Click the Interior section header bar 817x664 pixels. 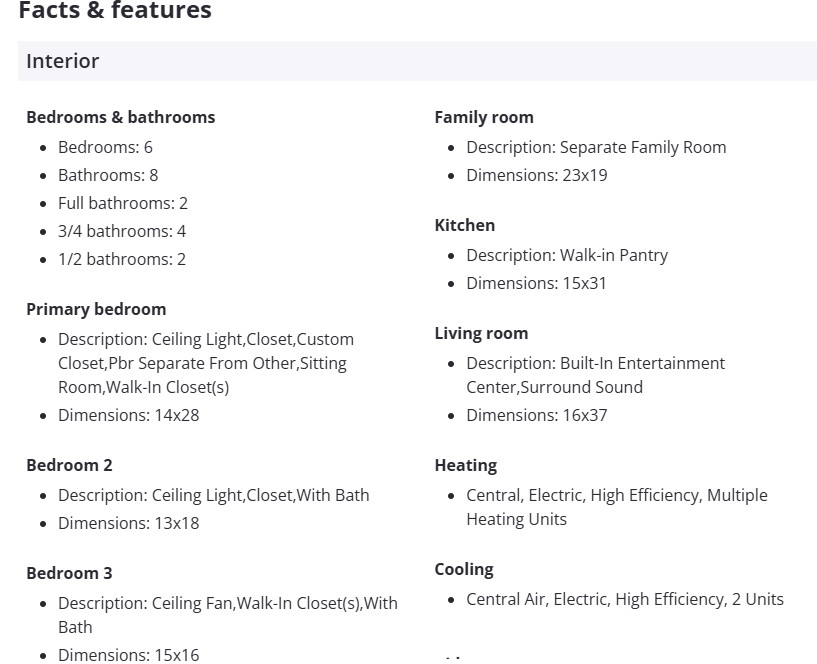pos(417,61)
